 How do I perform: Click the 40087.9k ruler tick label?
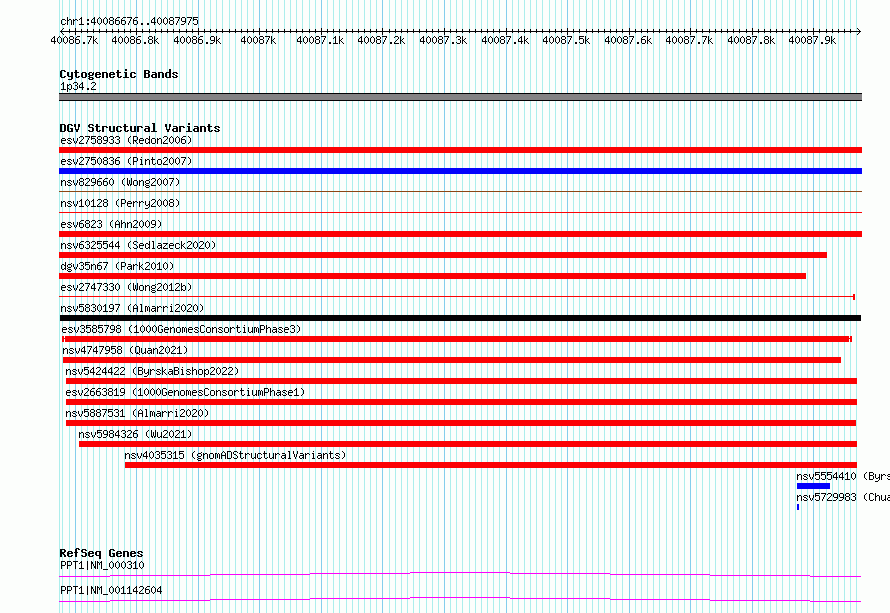click(x=813, y=41)
